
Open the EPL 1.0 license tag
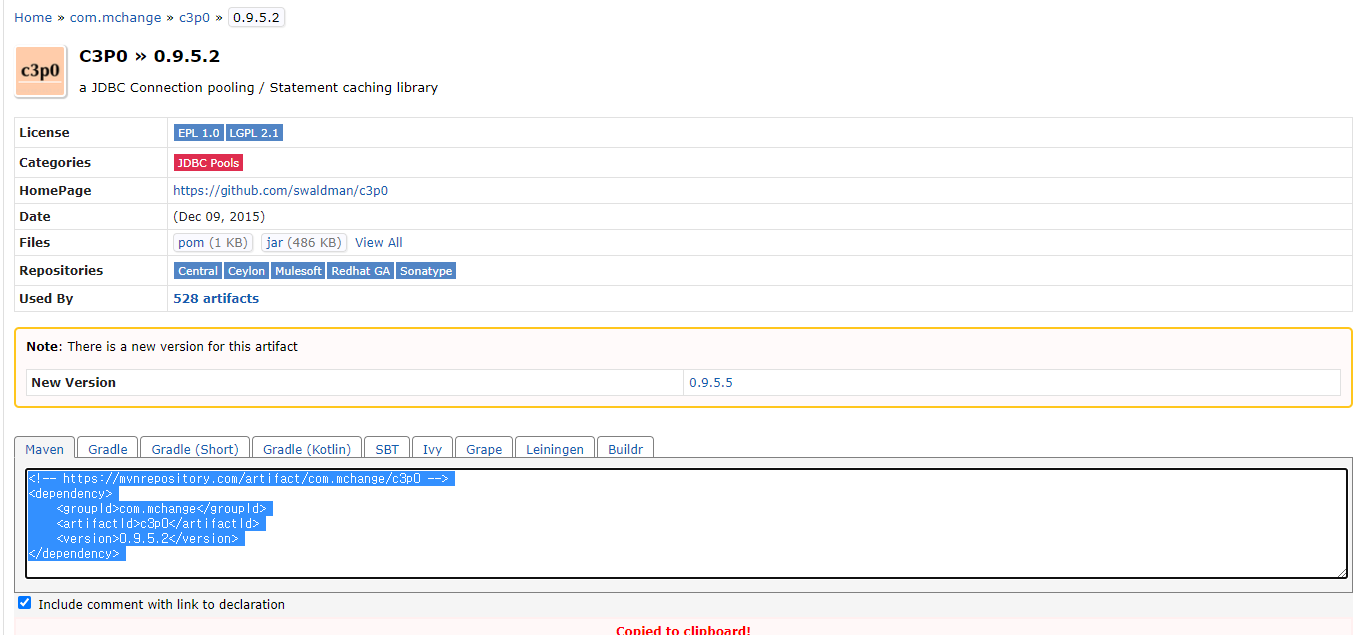coord(198,133)
